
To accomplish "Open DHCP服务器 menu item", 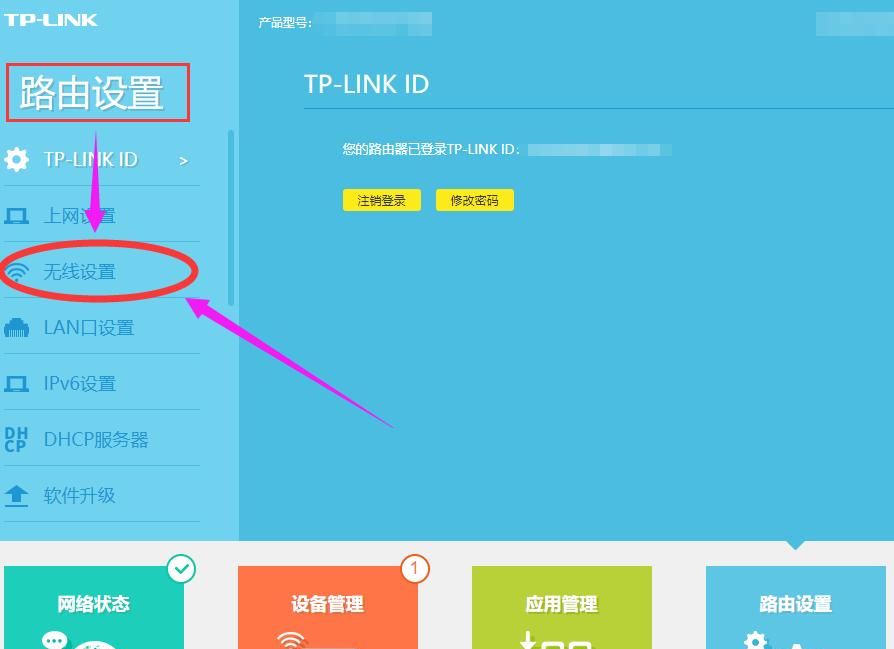I will [x=102, y=440].
